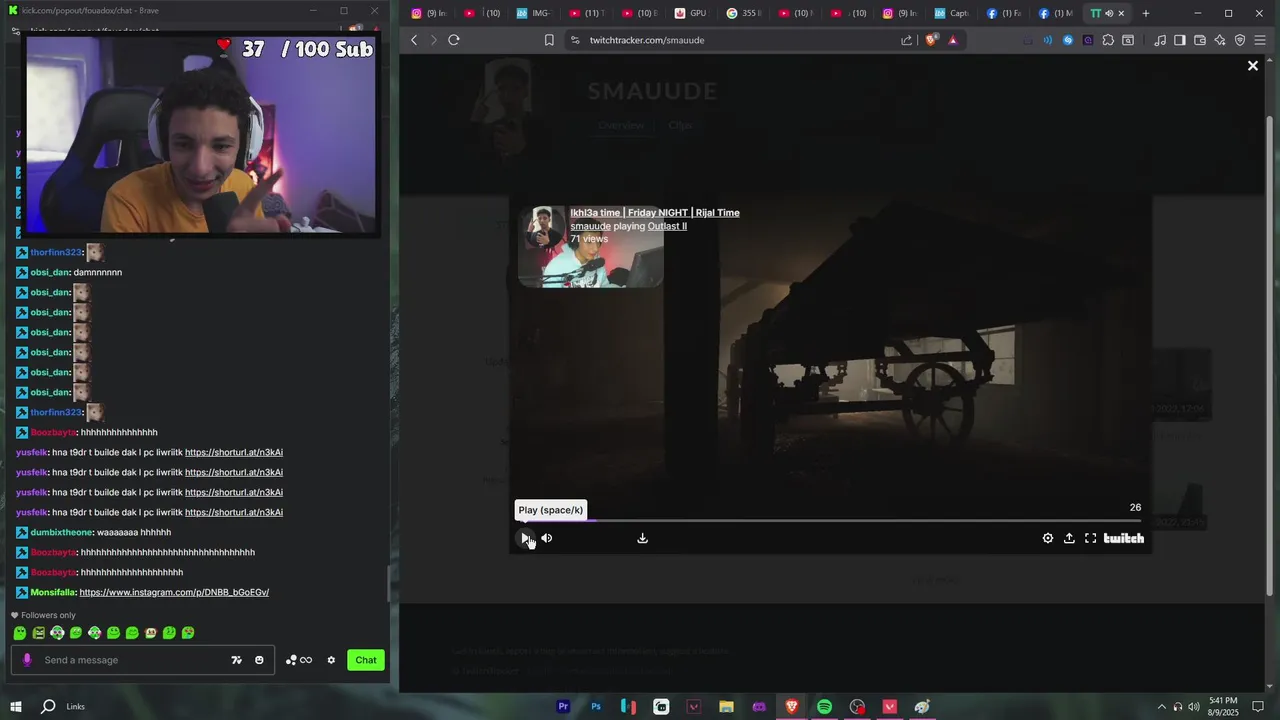Open system volume in the tray
1280x720 pixels.
pos(1193,707)
